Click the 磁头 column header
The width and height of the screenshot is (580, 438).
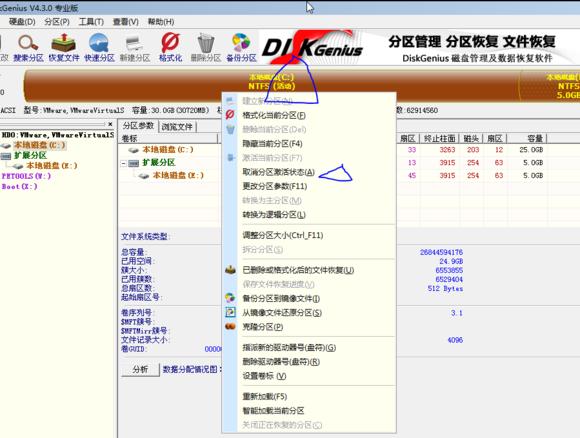click(x=471, y=139)
